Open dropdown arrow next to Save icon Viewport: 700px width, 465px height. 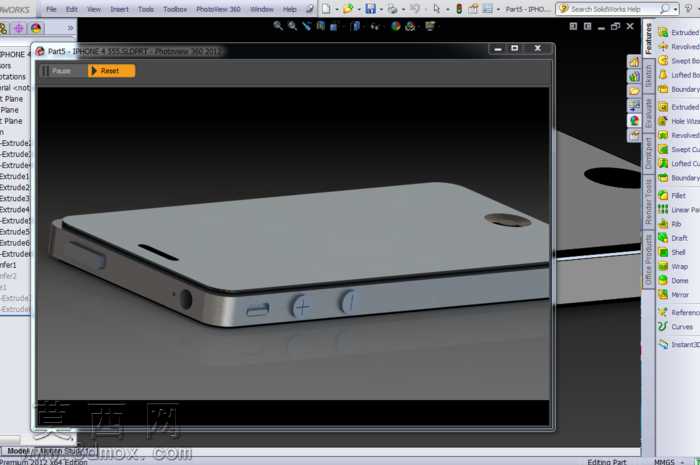[x=381, y=9]
